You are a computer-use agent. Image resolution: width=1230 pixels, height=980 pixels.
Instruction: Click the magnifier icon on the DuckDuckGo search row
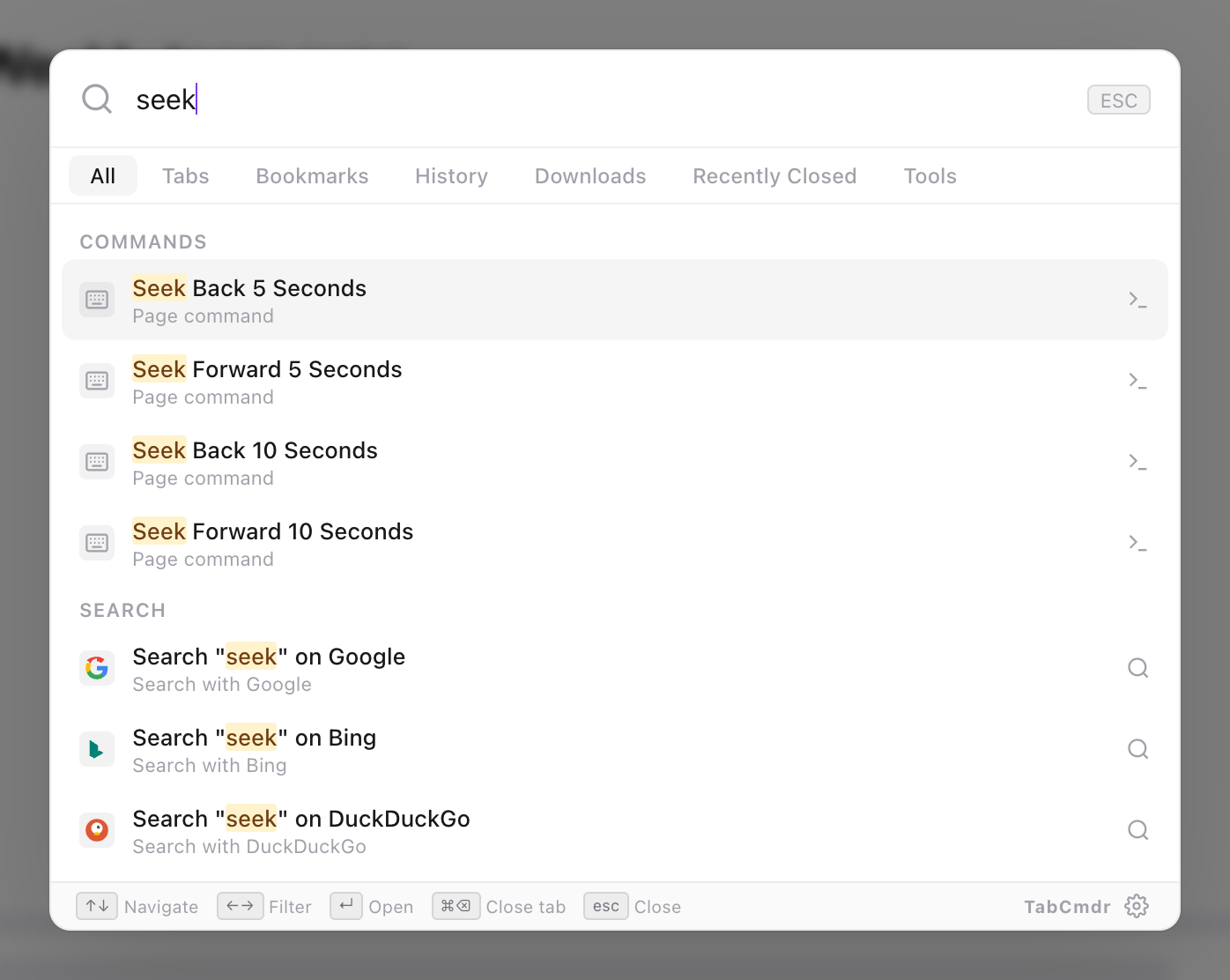[x=1138, y=830]
